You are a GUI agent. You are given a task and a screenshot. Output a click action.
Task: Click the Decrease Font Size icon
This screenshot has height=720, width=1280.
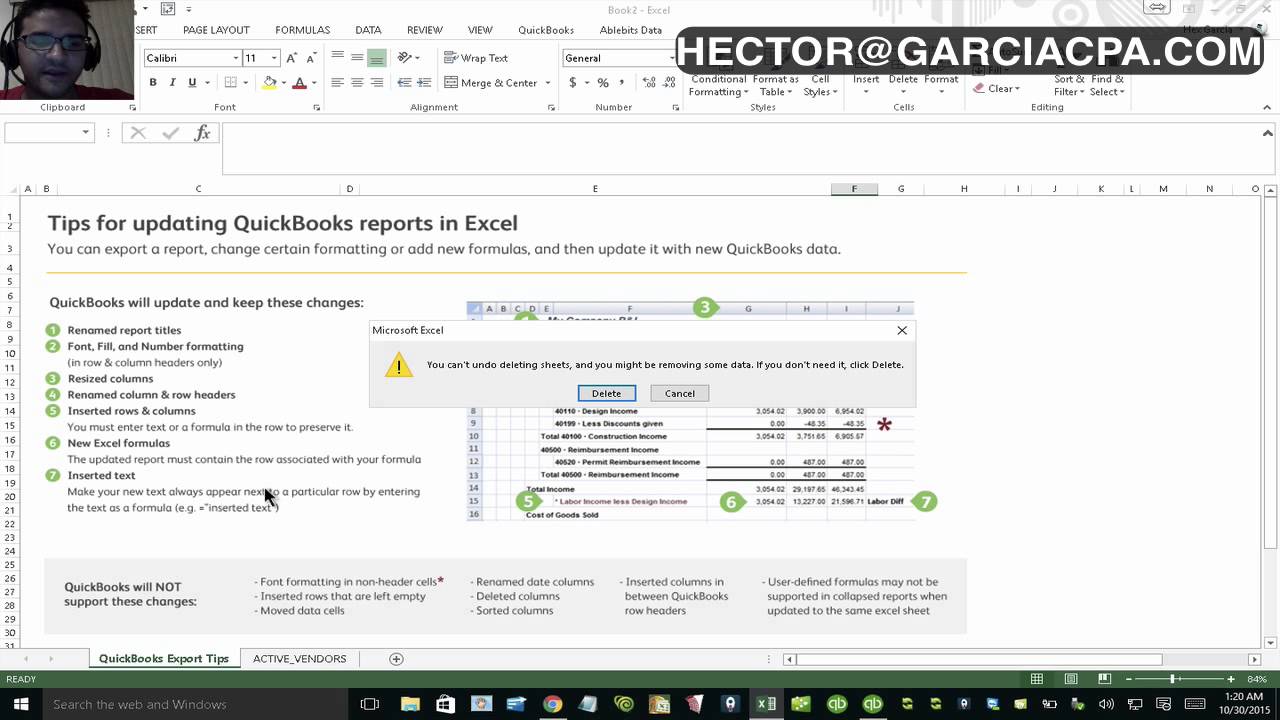311,58
